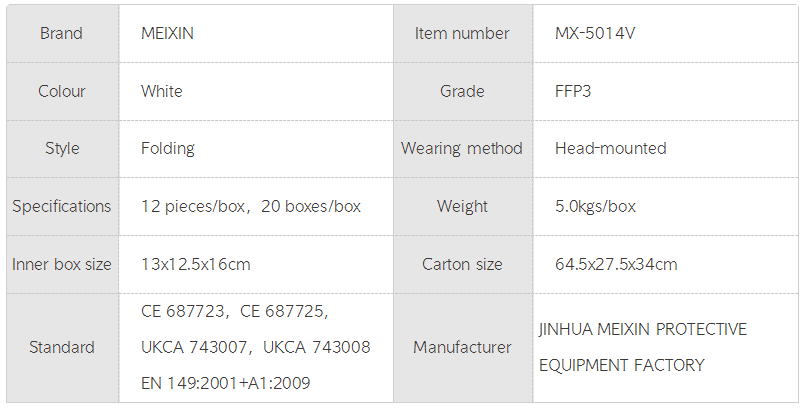This screenshot has height=410, width=805.
Task: Select the 13x12.5x16cm inner box size
Action: pos(195,264)
